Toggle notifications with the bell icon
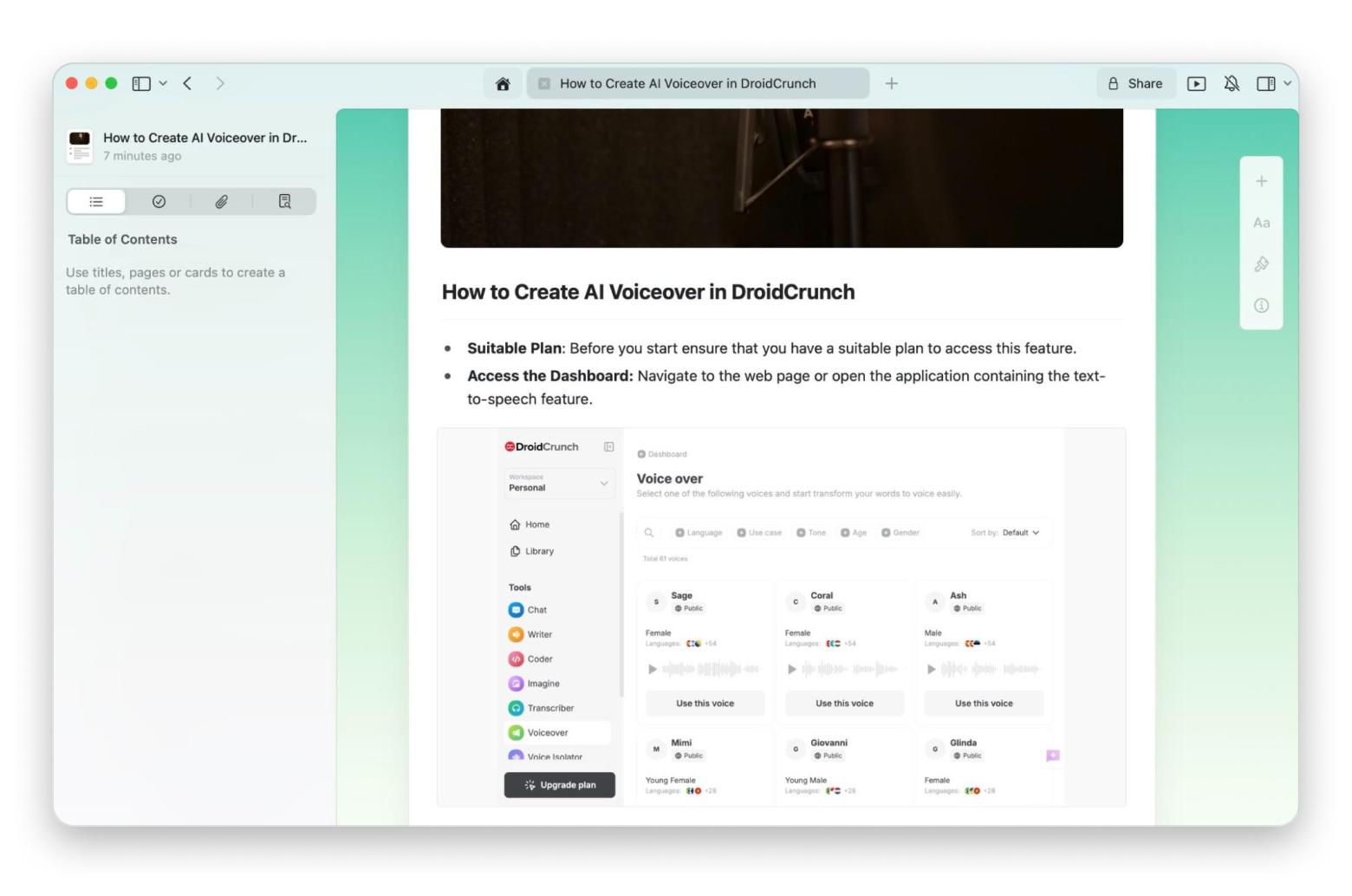Viewport: 1352px width, 896px height. 1231,84
